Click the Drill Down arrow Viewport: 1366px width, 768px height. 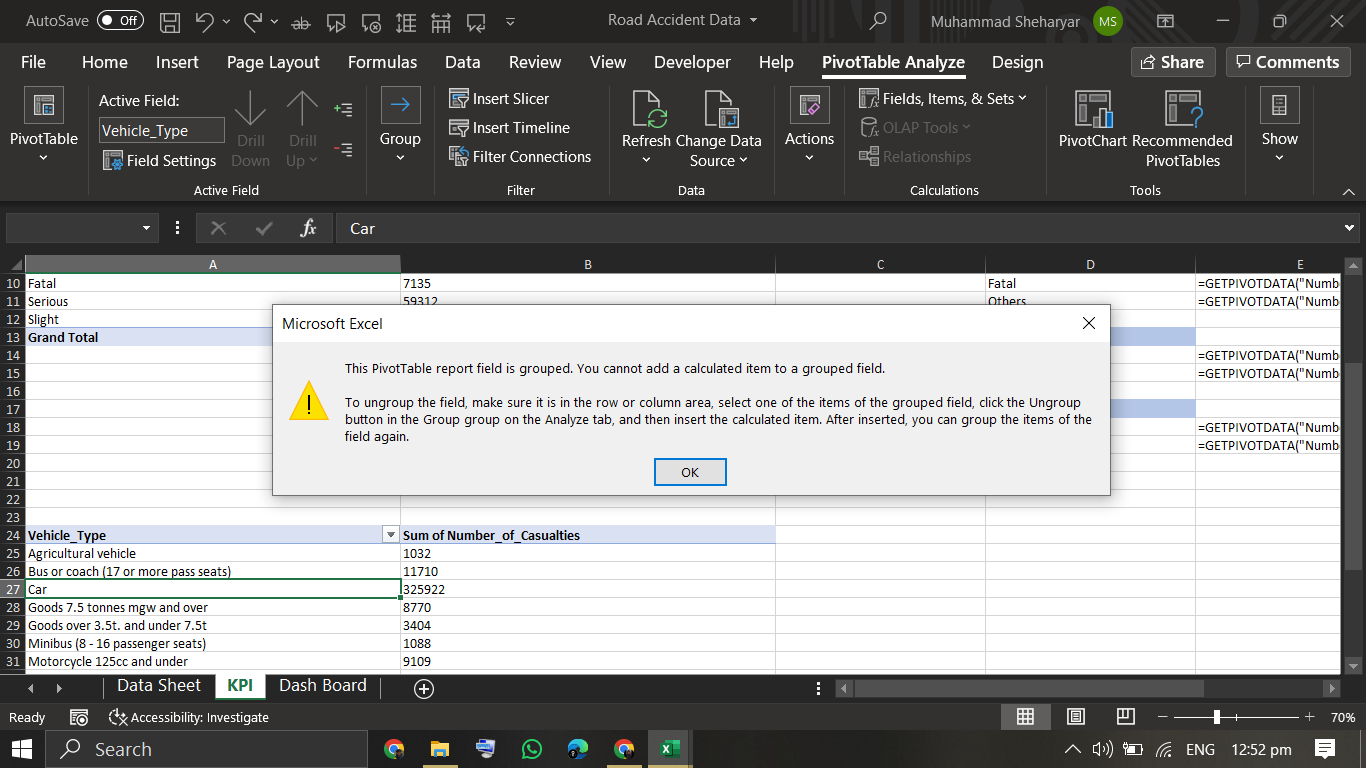(250, 128)
